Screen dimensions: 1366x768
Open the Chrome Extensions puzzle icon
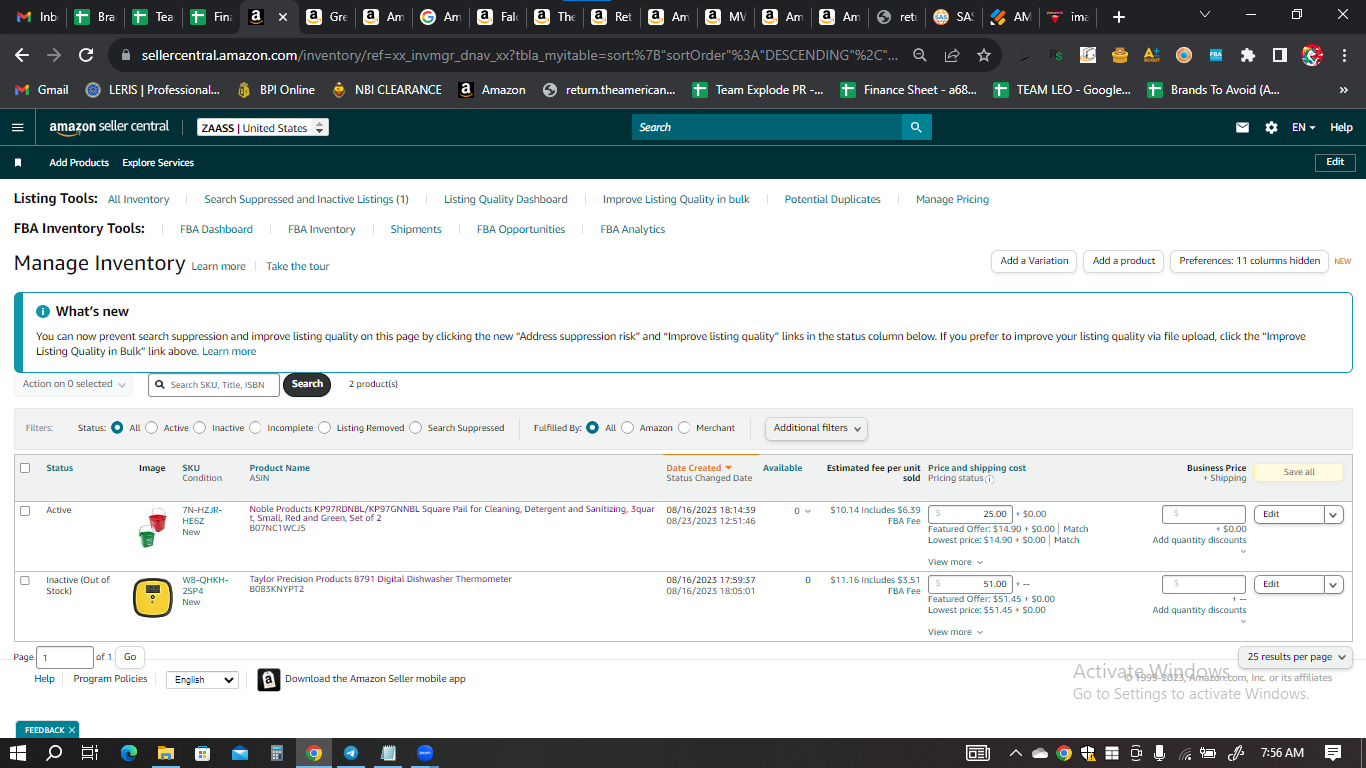coord(1247,55)
